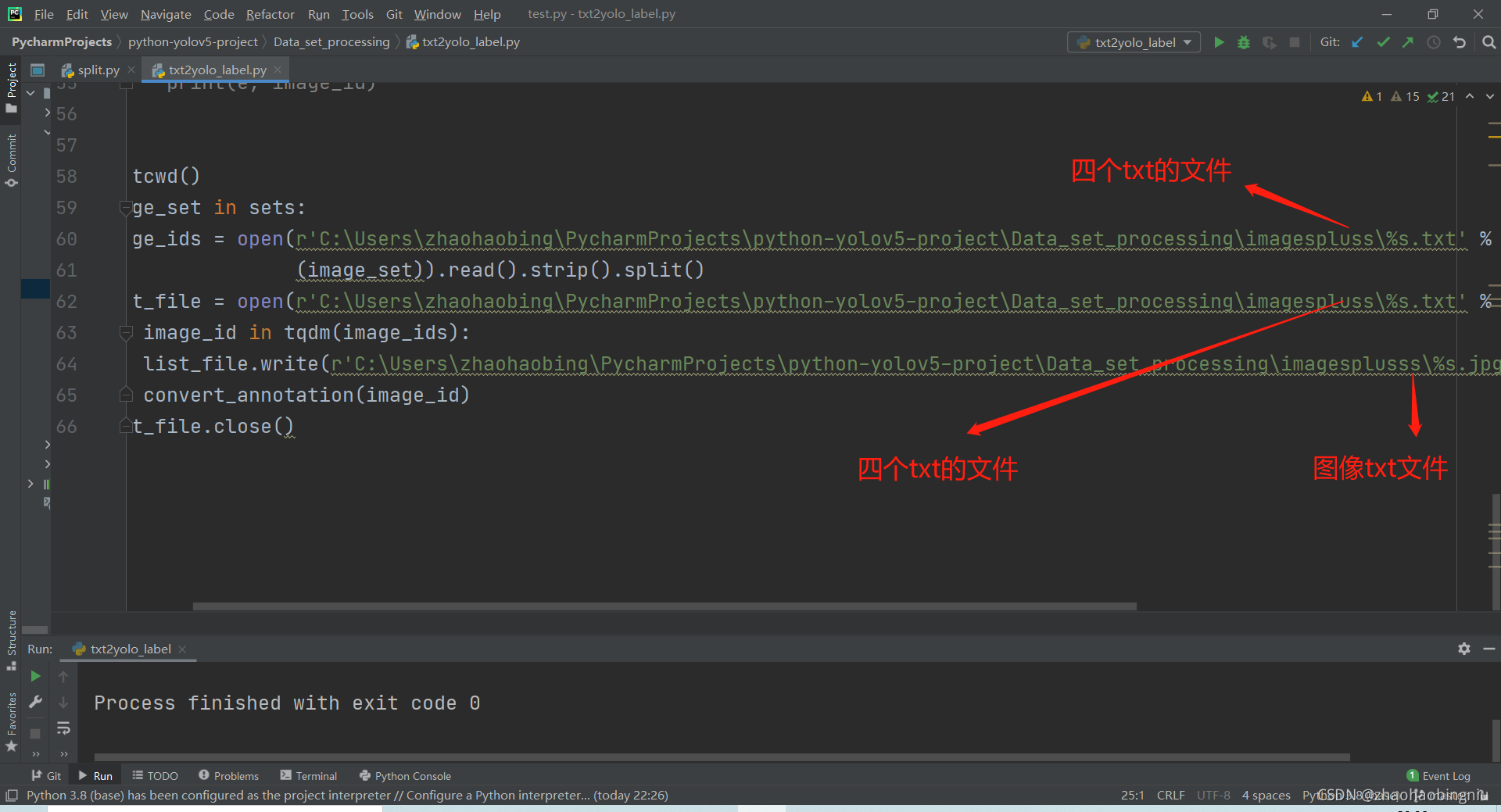Screen dimensions: 1501x812
Task: Toggle the Favorites tool window
Action: pos(11,722)
